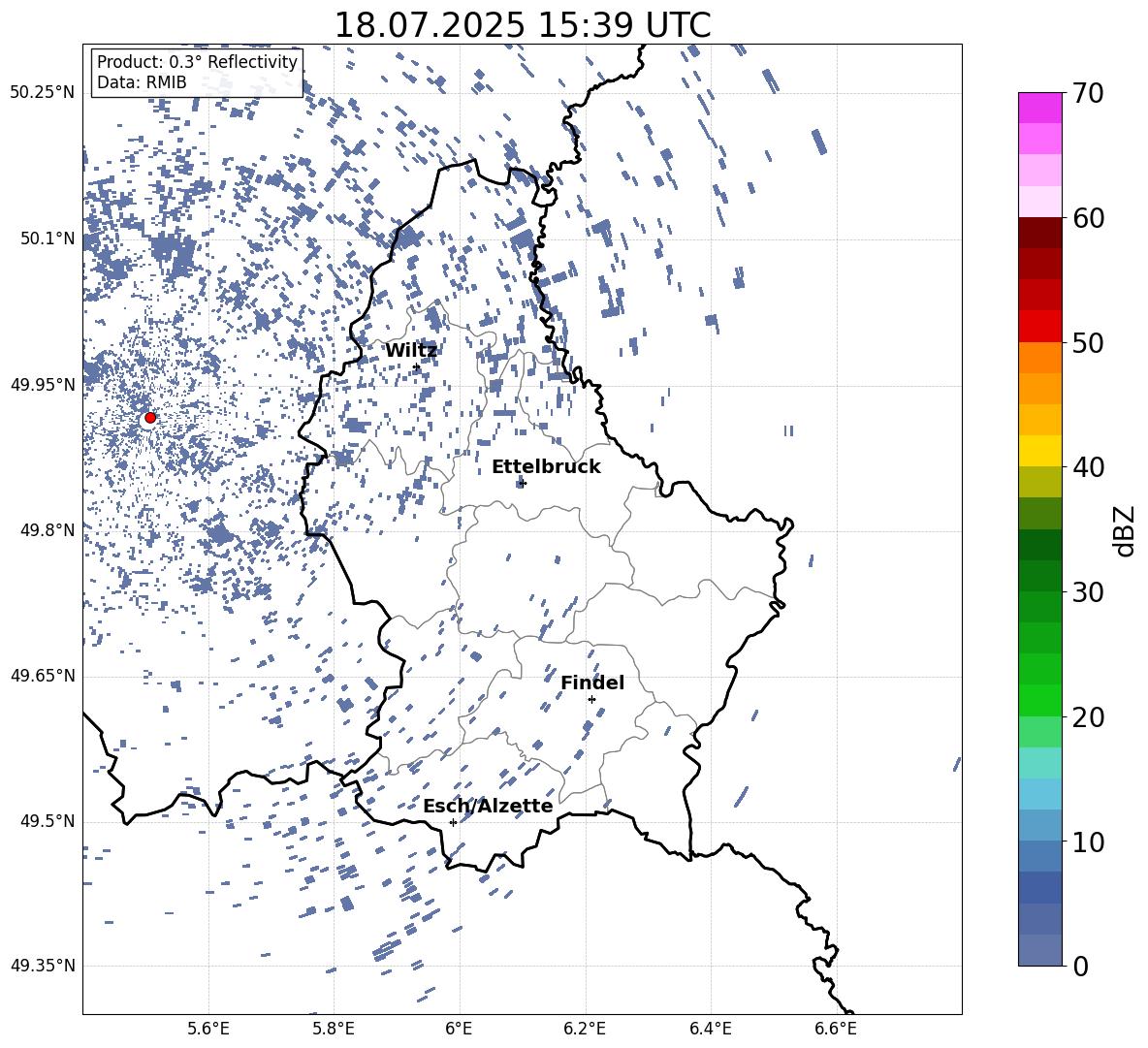Click the latitude label '49.8°N'
This screenshot has height=1048, width=1148.
(48, 530)
